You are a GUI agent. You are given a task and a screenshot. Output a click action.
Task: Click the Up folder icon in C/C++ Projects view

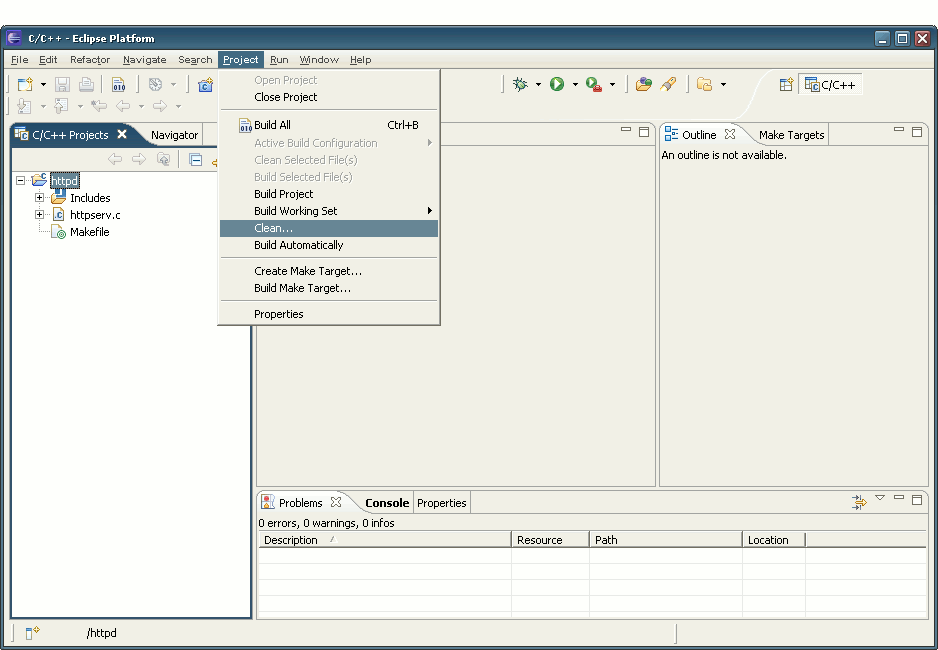point(163,159)
